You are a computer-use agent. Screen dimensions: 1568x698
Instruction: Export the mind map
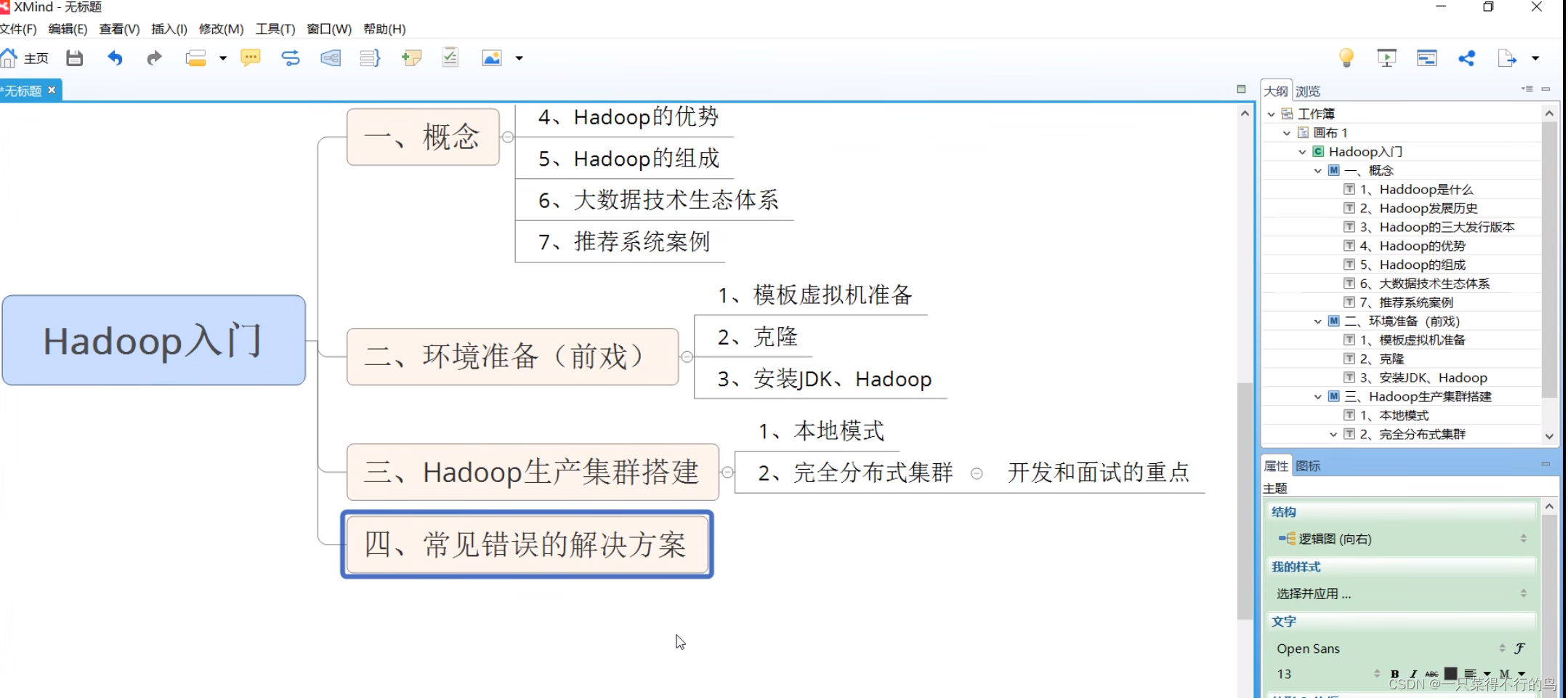point(1507,58)
